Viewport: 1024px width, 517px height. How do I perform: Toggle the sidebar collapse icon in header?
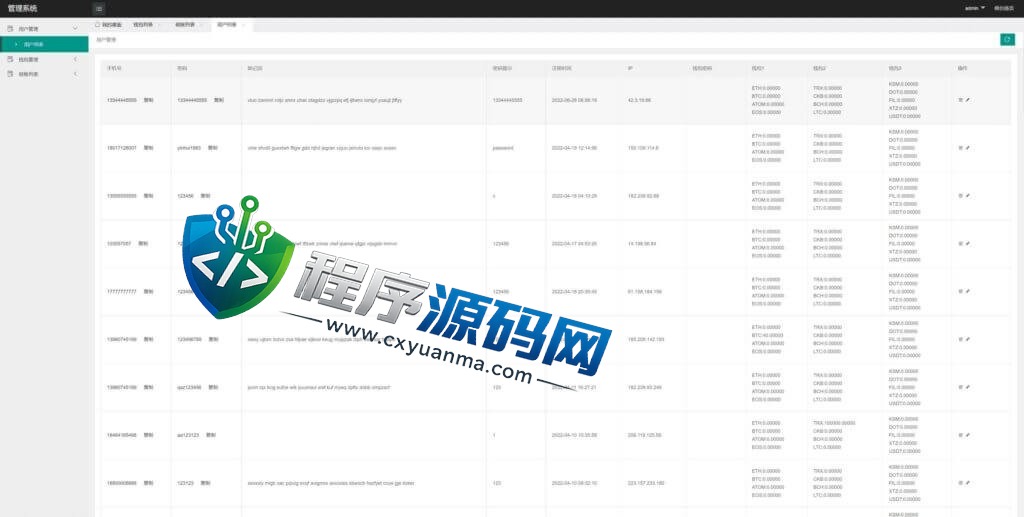coord(99,8)
